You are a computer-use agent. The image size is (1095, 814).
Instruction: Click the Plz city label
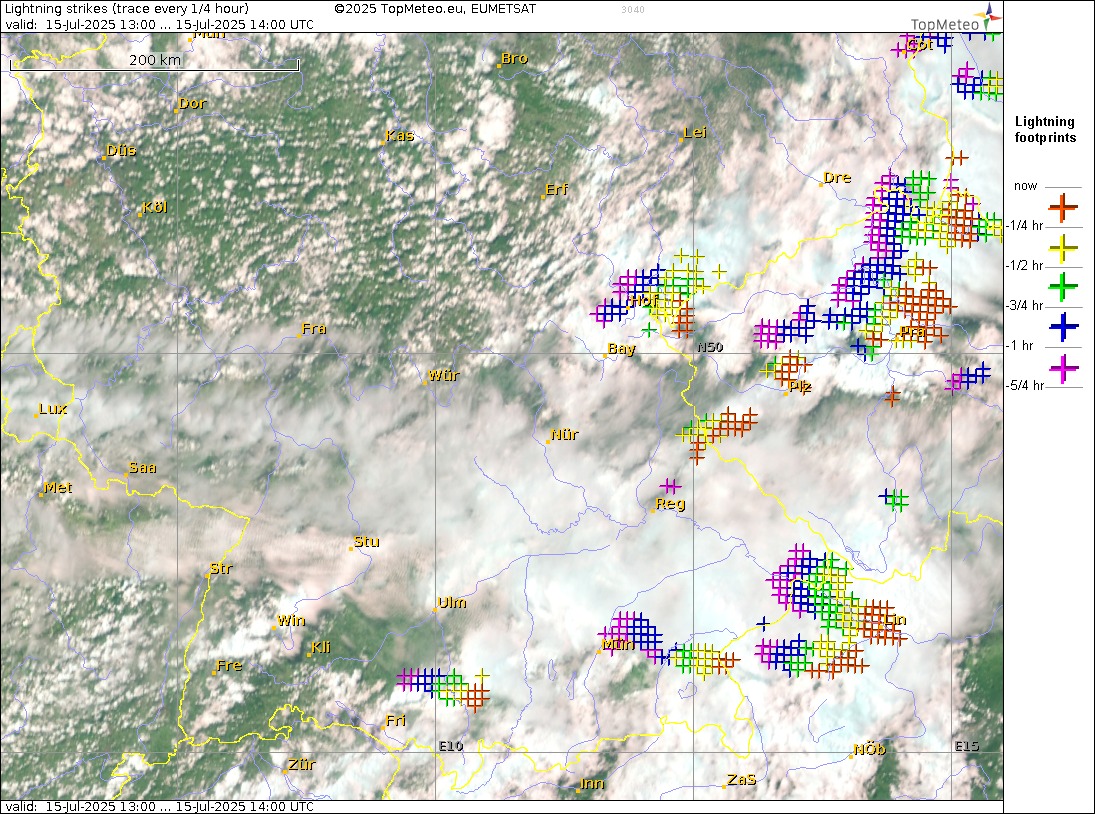(x=800, y=386)
